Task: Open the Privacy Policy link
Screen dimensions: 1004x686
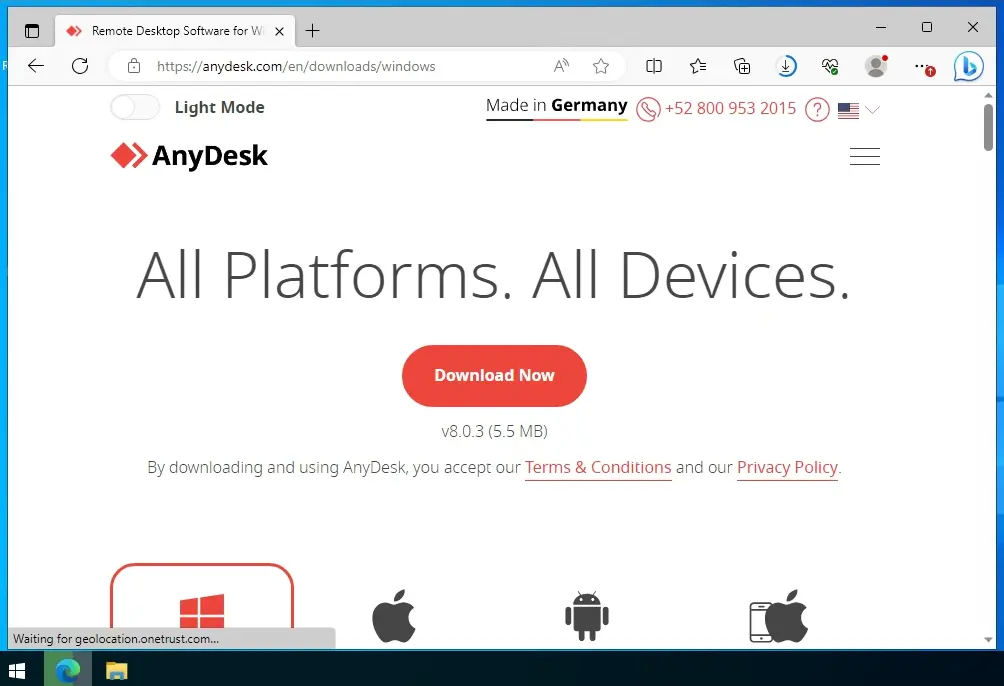Action: click(787, 468)
